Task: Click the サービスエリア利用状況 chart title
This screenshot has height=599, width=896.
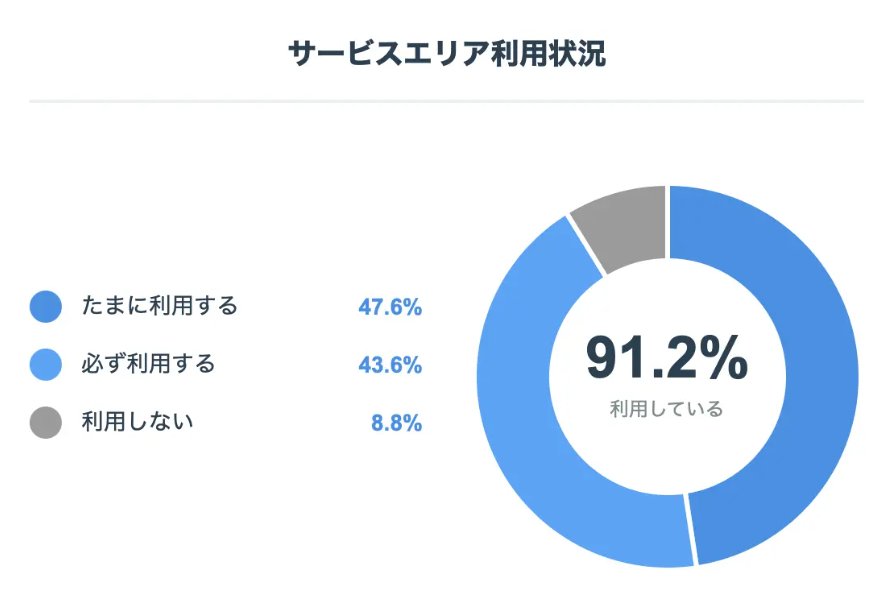Action: coord(447,54)
